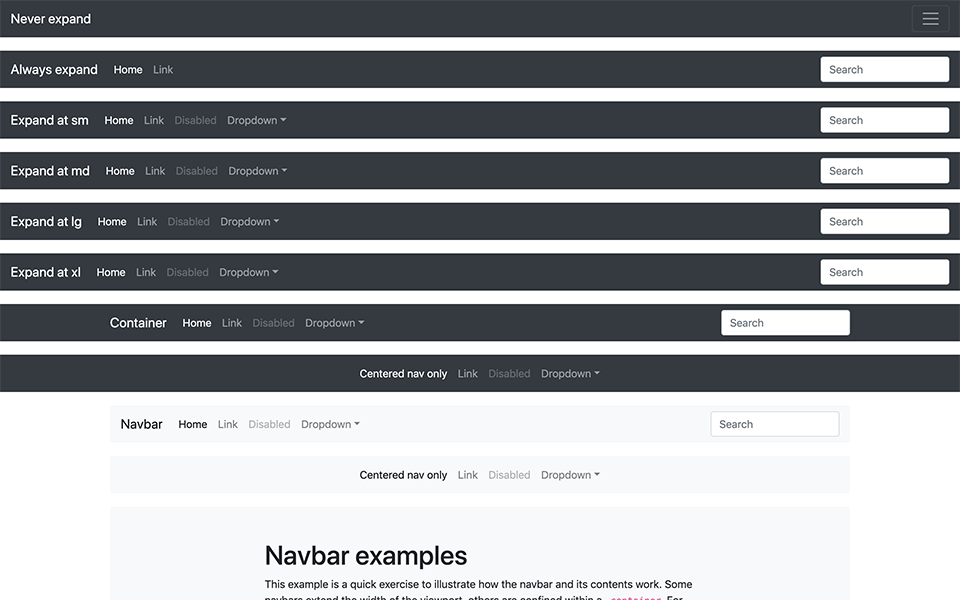
Task: Click Link in dark Centered nav only navbar
Action: (x=467, y=373)
